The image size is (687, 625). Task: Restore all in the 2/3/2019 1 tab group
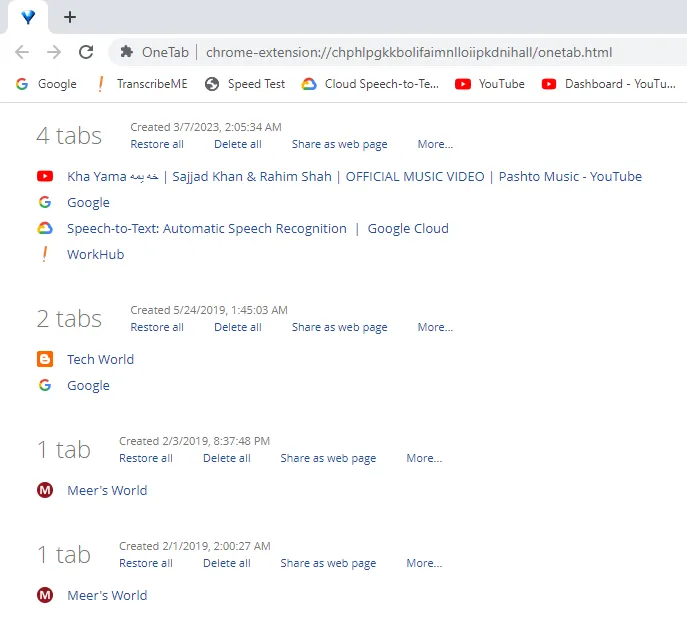[x=146, y=458]
